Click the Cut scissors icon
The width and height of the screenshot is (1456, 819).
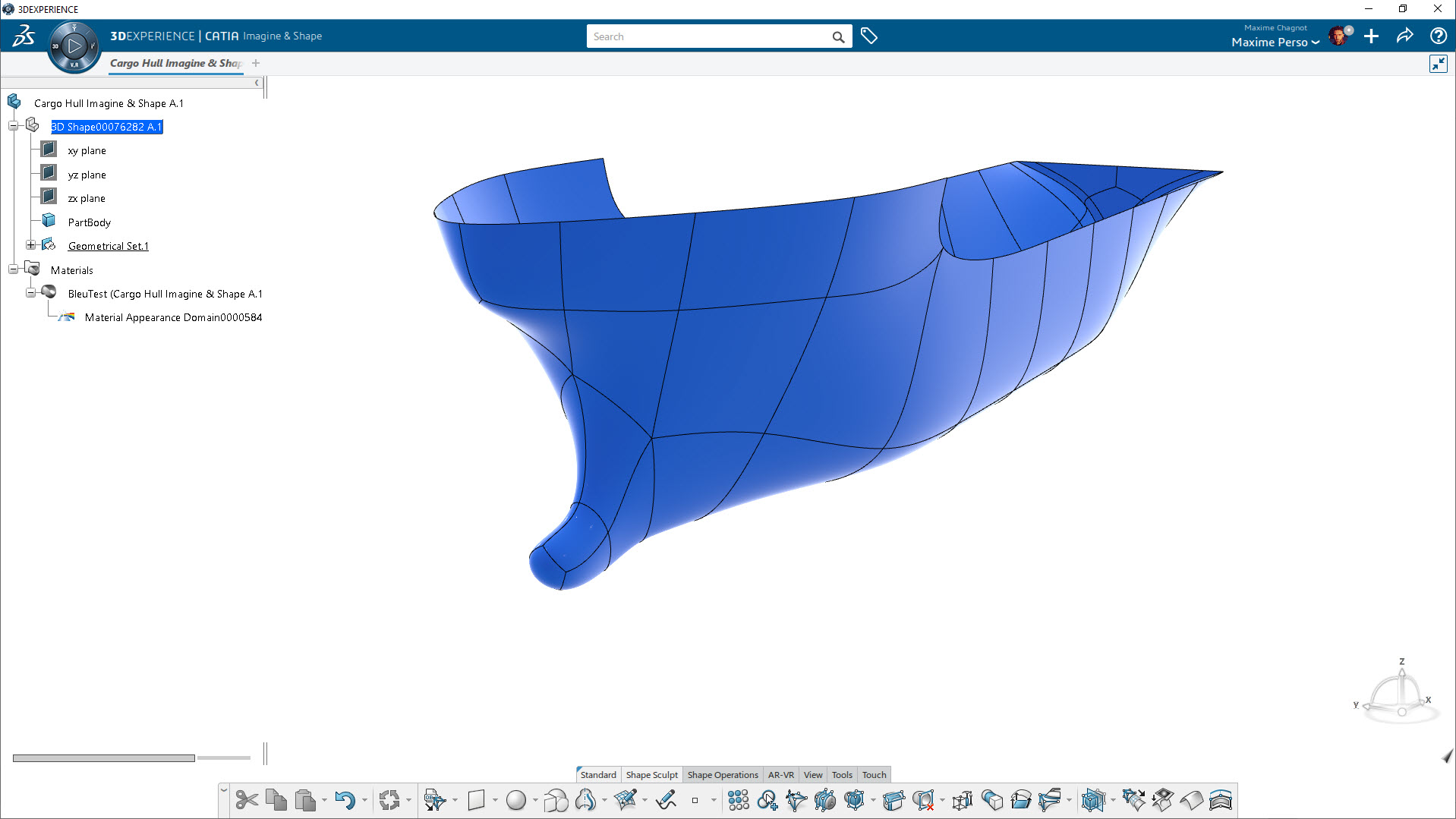247,800
